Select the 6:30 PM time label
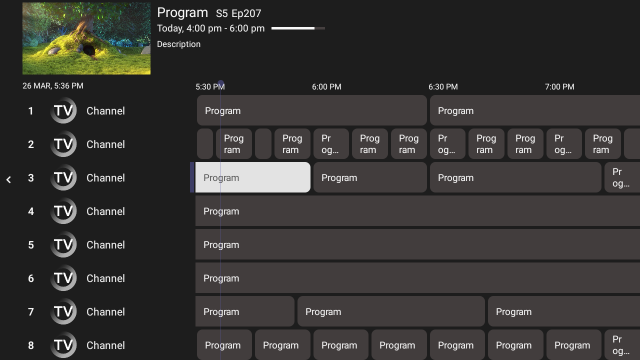This screenshot has width=640, height=360. point(443,87)
